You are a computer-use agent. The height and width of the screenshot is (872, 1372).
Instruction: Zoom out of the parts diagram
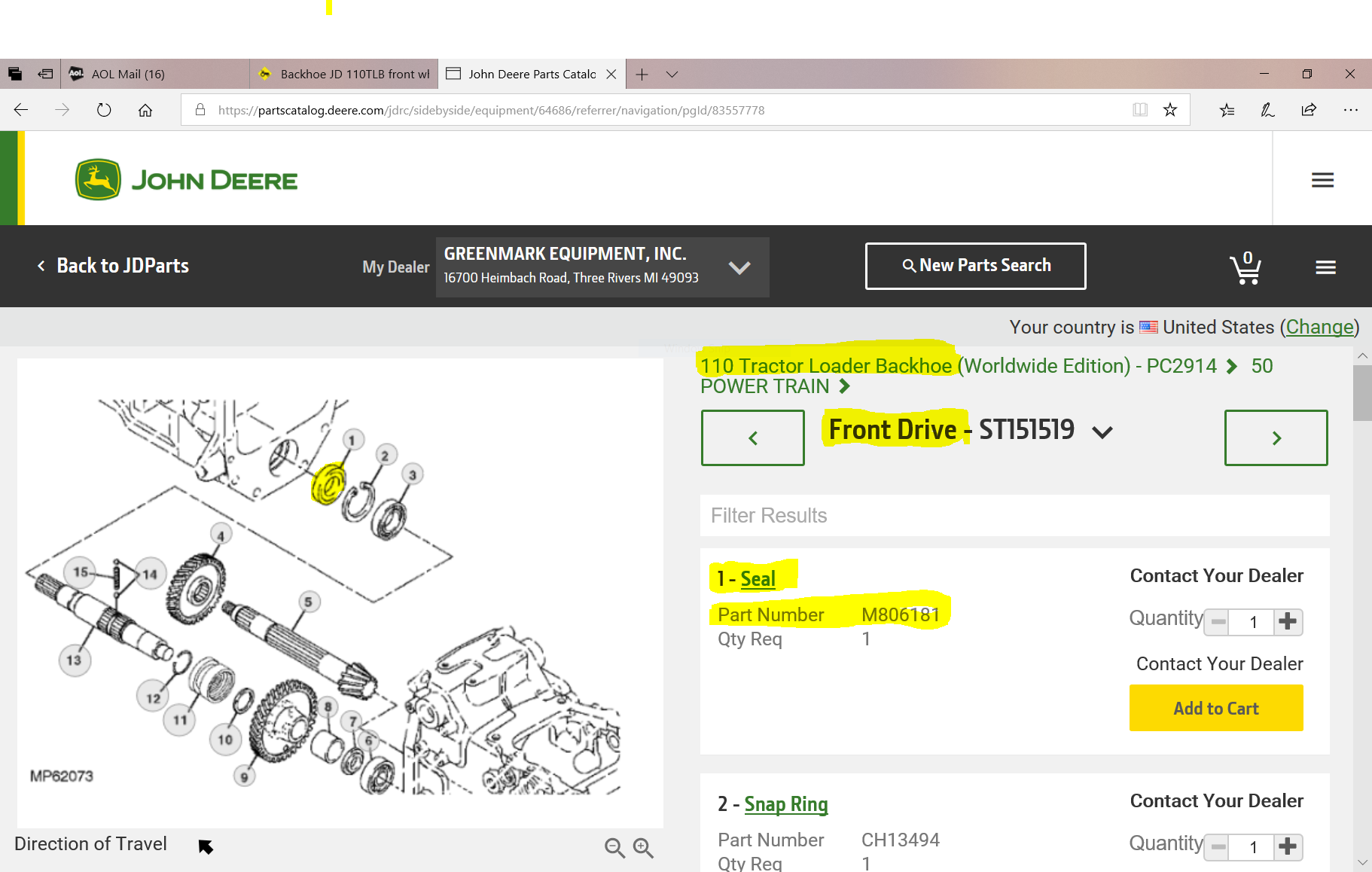614,848
